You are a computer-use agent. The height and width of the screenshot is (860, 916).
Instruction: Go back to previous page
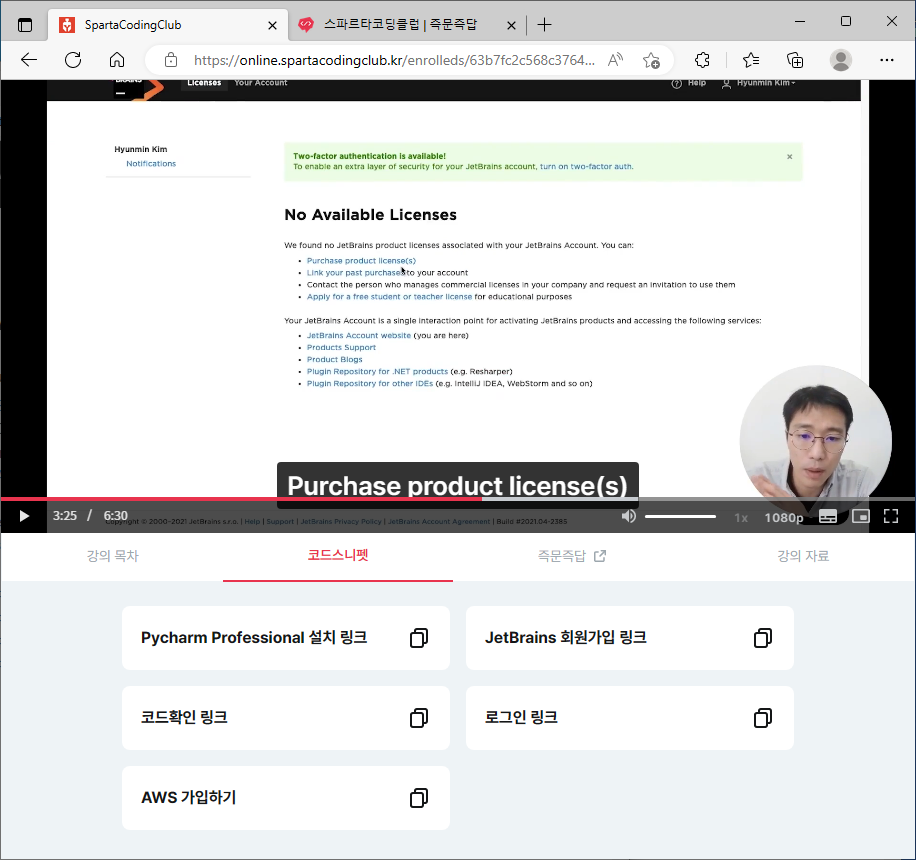[29, 60]
